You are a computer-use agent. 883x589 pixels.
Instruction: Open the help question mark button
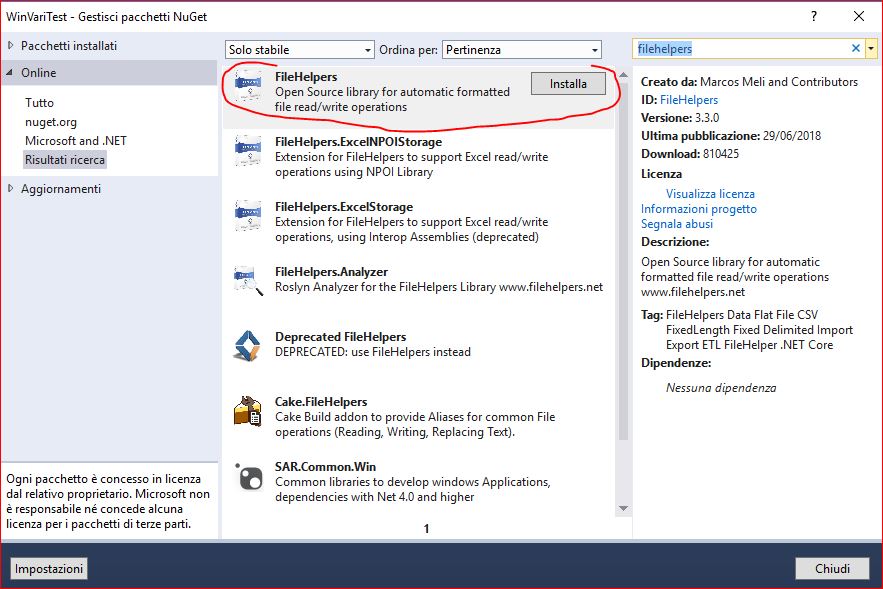point(814,16)
